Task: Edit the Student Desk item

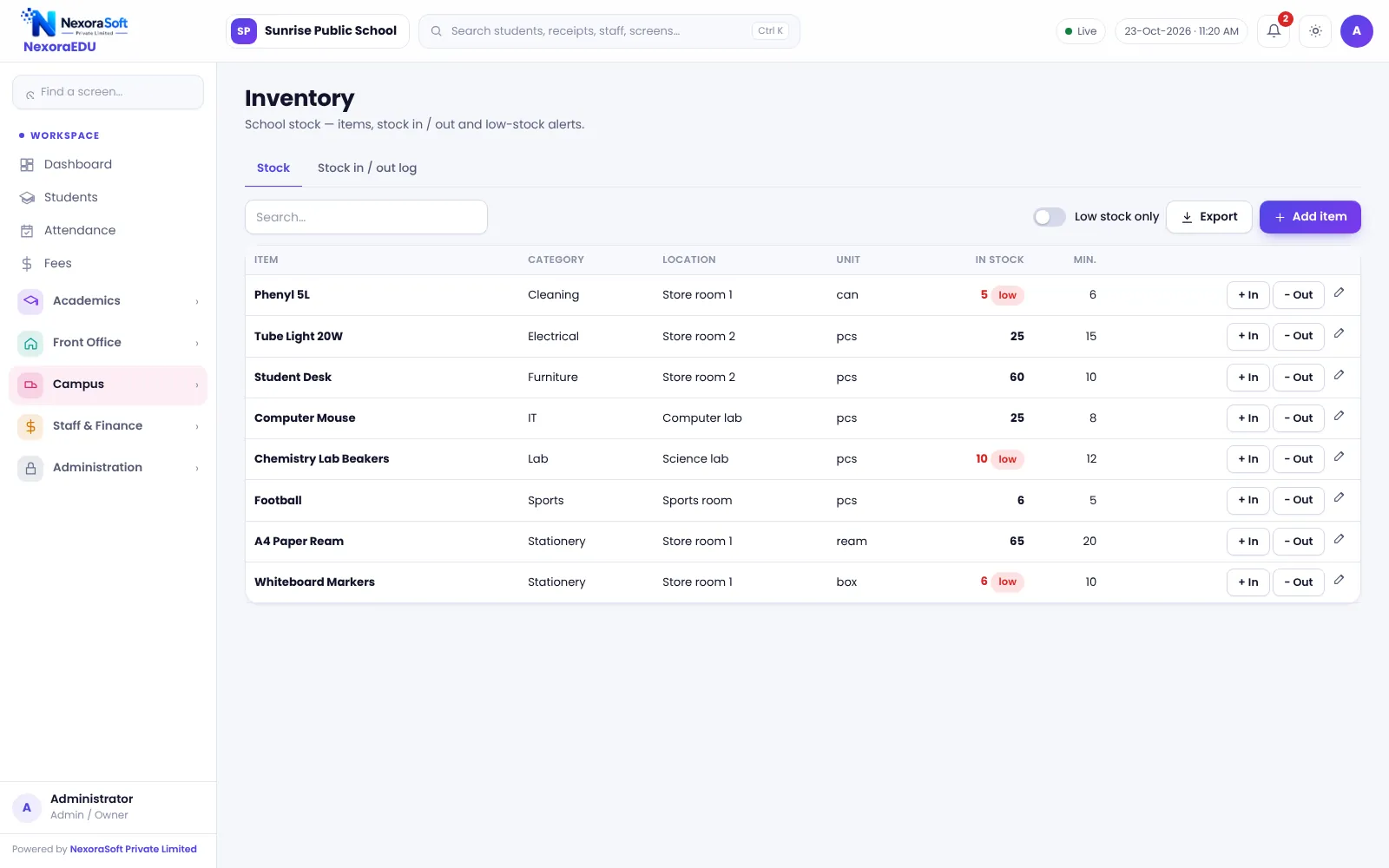Action: click(1340, 376)
